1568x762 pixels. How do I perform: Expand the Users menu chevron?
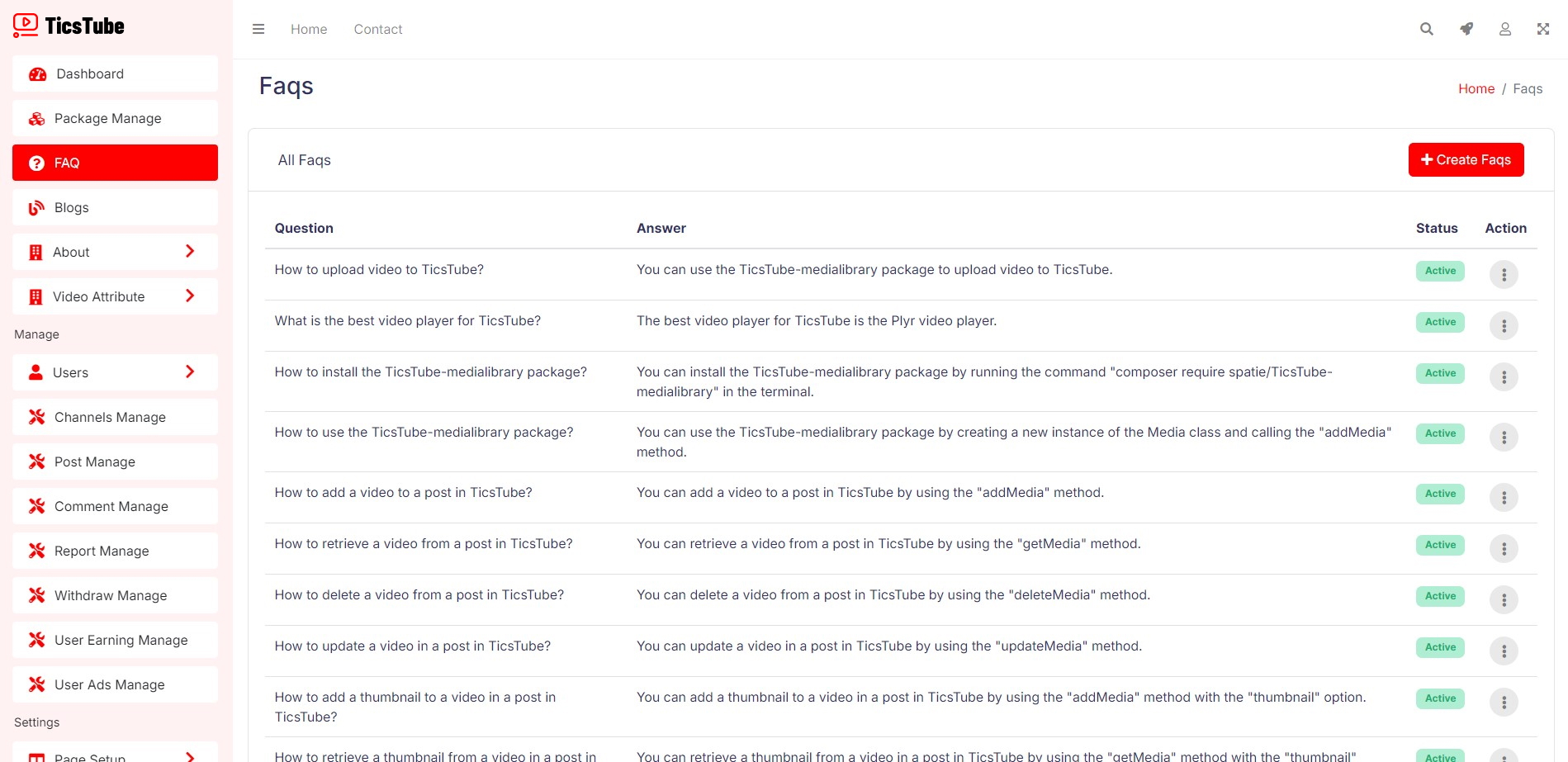189,372
